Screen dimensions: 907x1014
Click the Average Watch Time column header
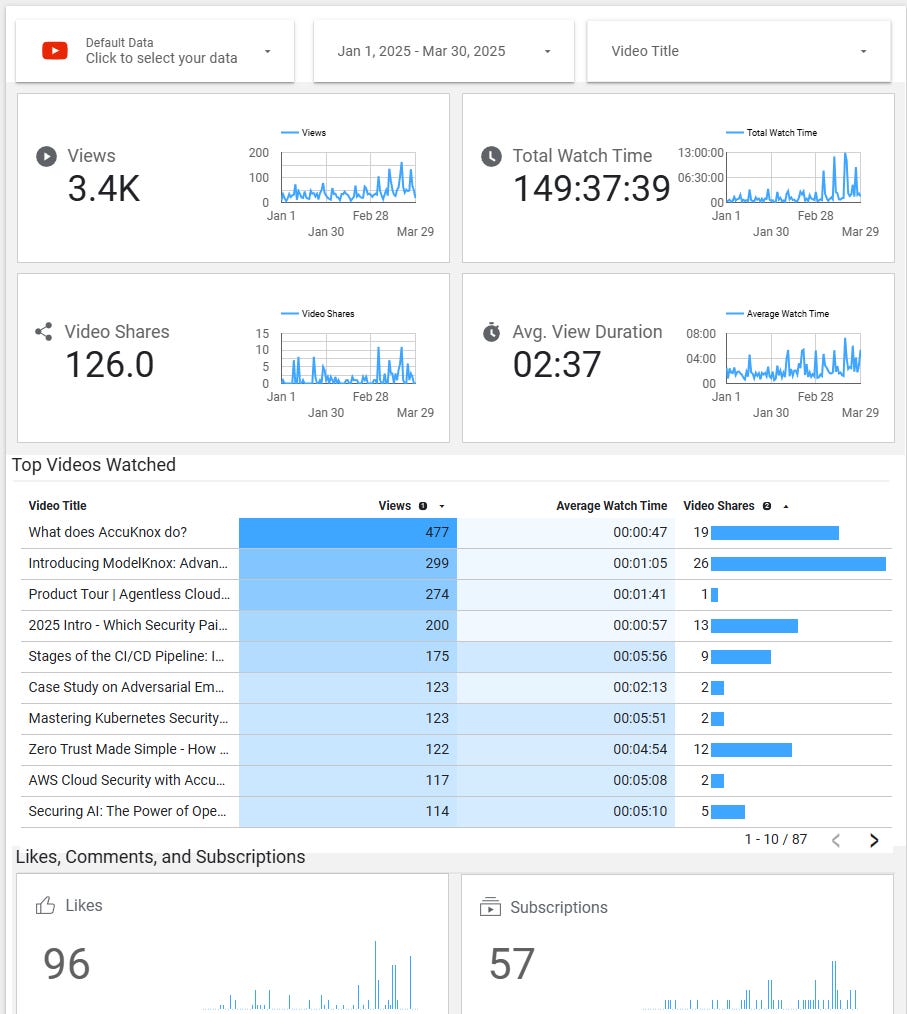click(612, 506)
